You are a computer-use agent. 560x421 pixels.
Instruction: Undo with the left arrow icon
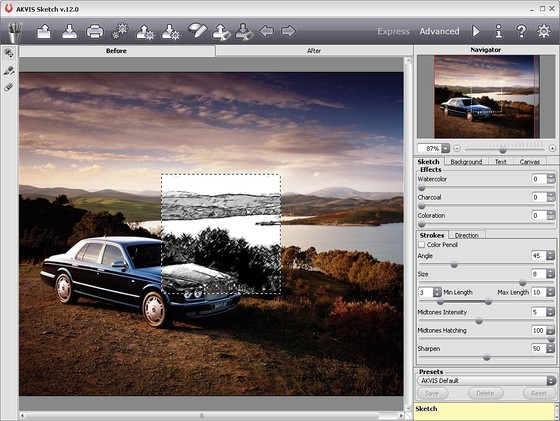pyautogui.click(x=266, y=31)
